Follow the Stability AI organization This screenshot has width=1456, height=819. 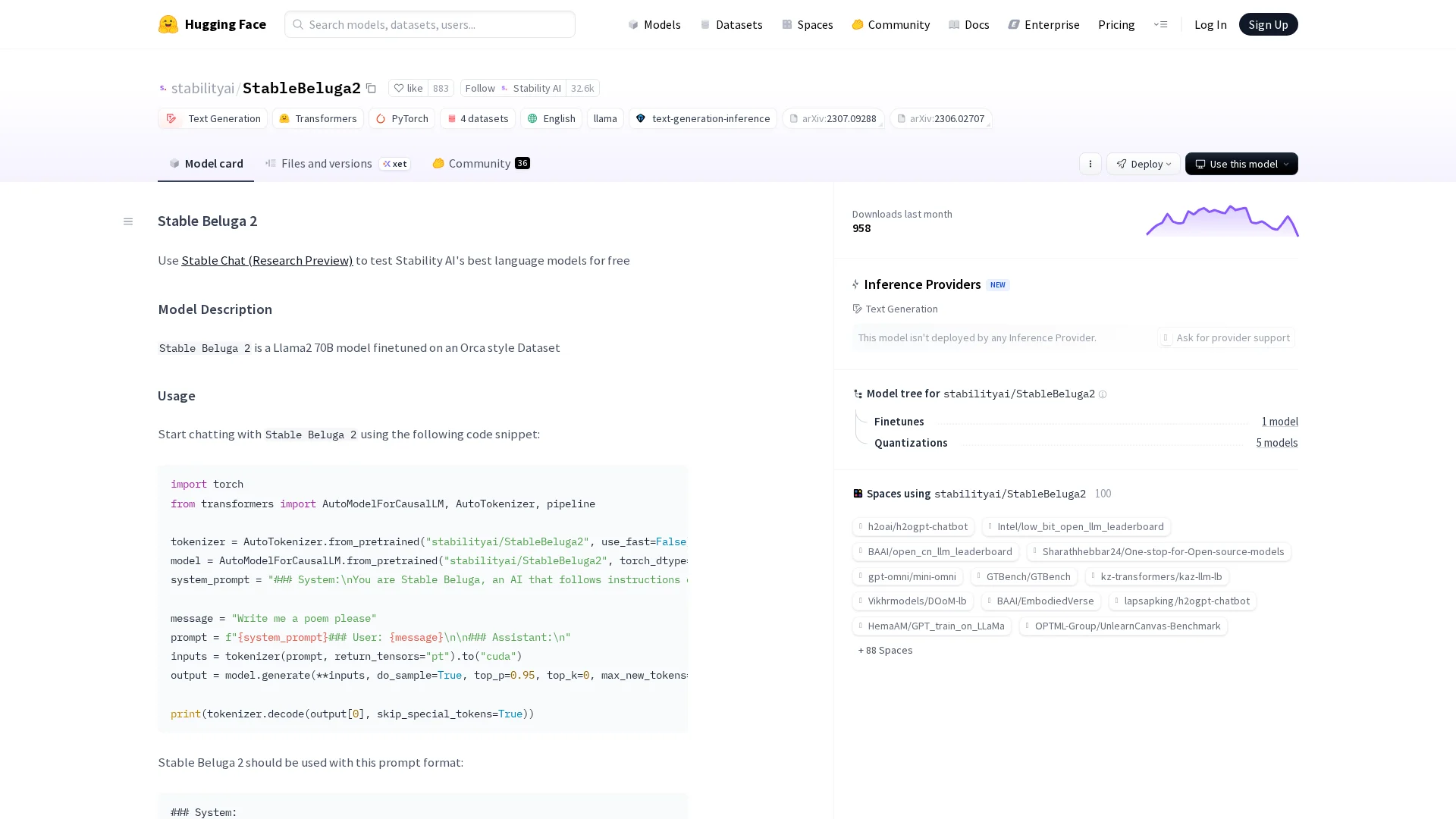[x=479, y=88]
